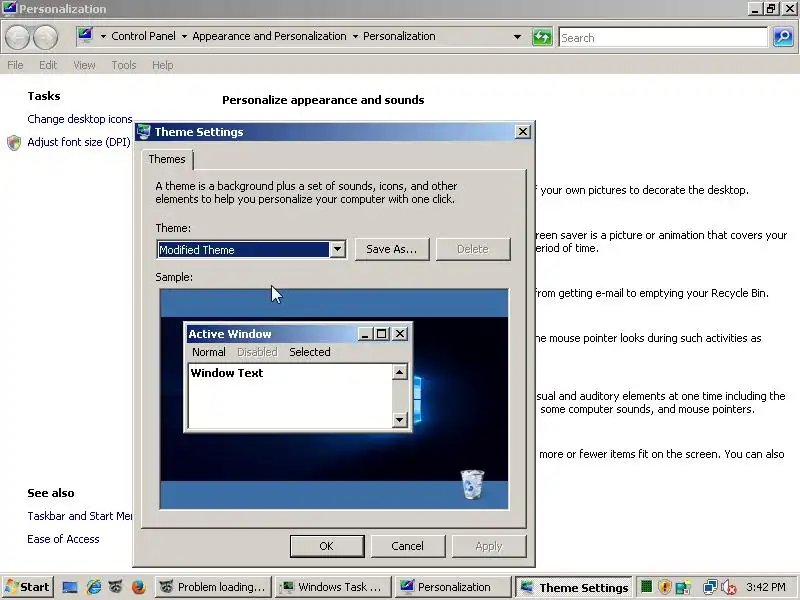Open the Theme dropdown arrow

(x=337, y=249)
